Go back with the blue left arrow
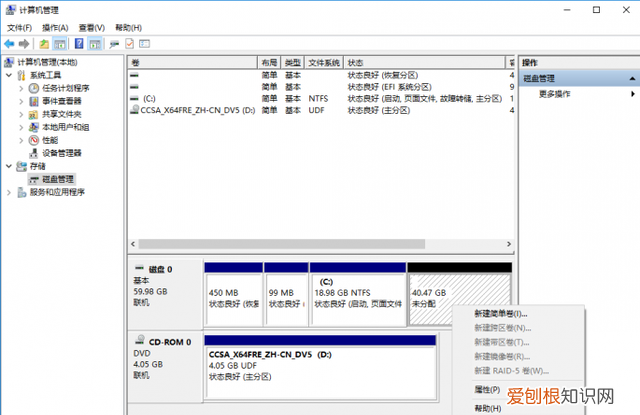Image resolution: width=640 pixels, height=415 pixels. (x=9, y=44)
